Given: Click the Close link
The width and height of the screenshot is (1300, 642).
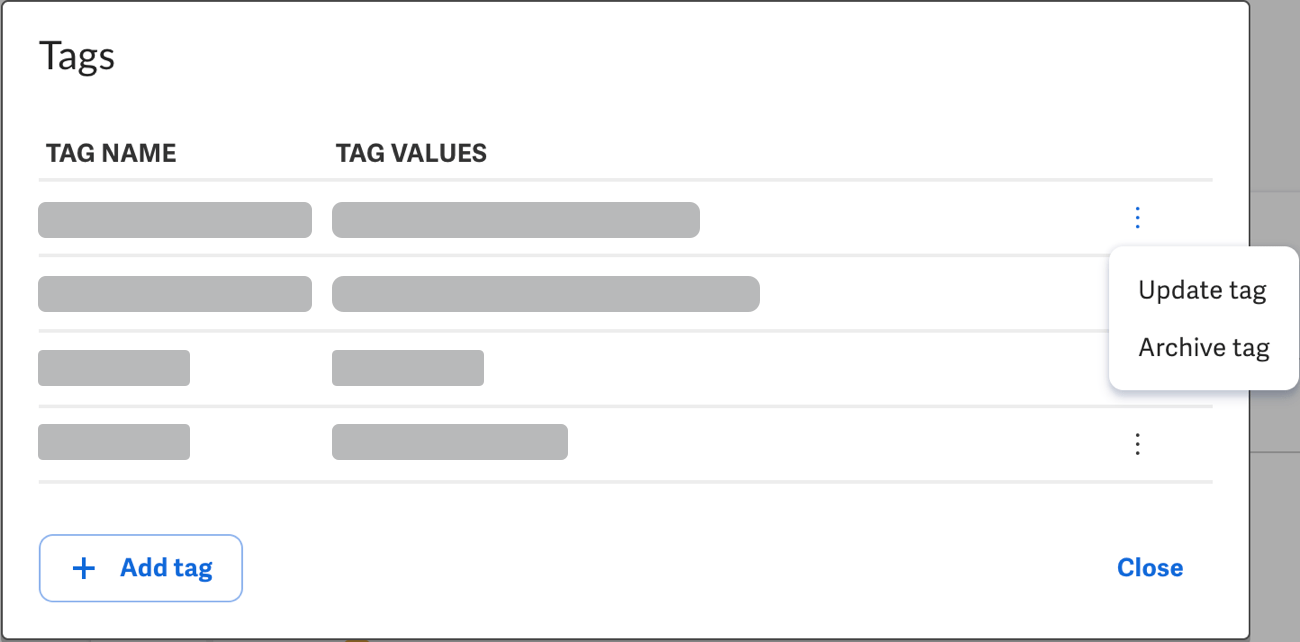Looking at the screenshot, I should 1150,567.
